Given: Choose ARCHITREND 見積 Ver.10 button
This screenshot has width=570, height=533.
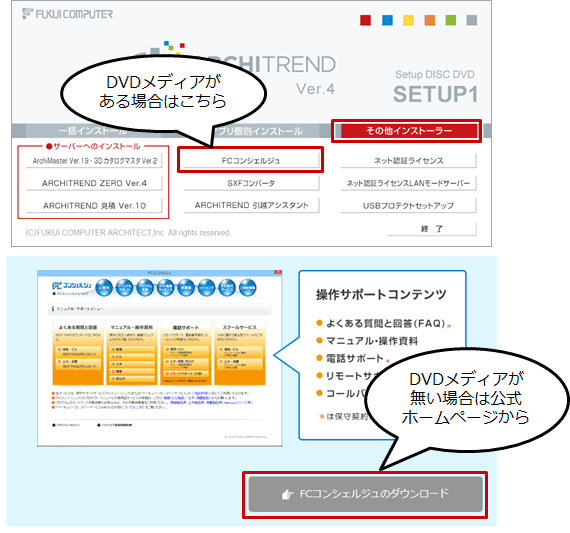Looking at the screenshot, I should click(94, 206).
